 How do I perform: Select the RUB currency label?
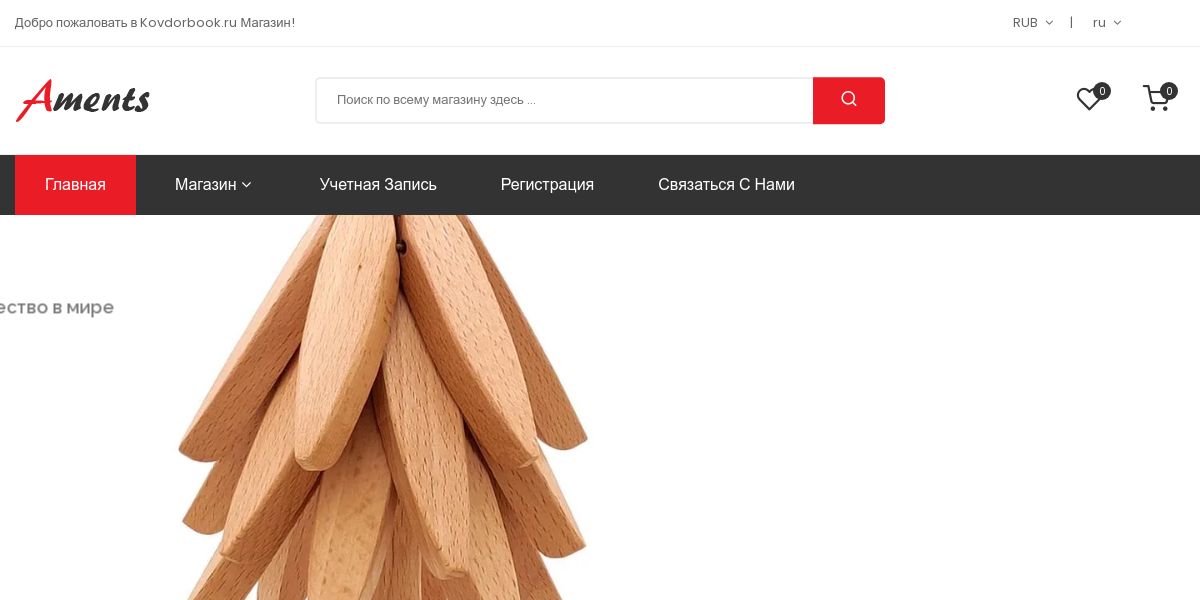(1025, 23)
